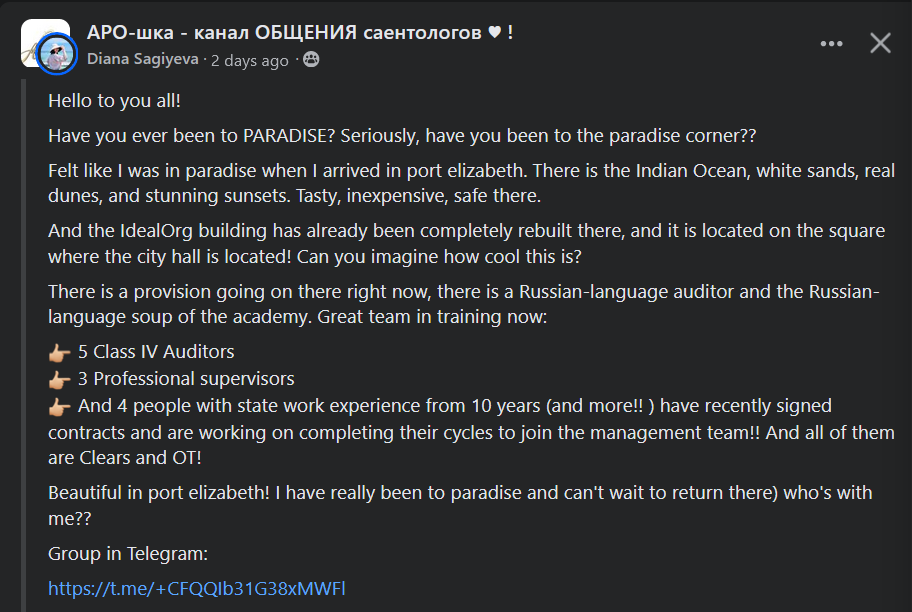The height and width of the screenshot is (612, 912).
Task: Open Diana Sagiyeva's profile name link
Action: tap(144, 60)
